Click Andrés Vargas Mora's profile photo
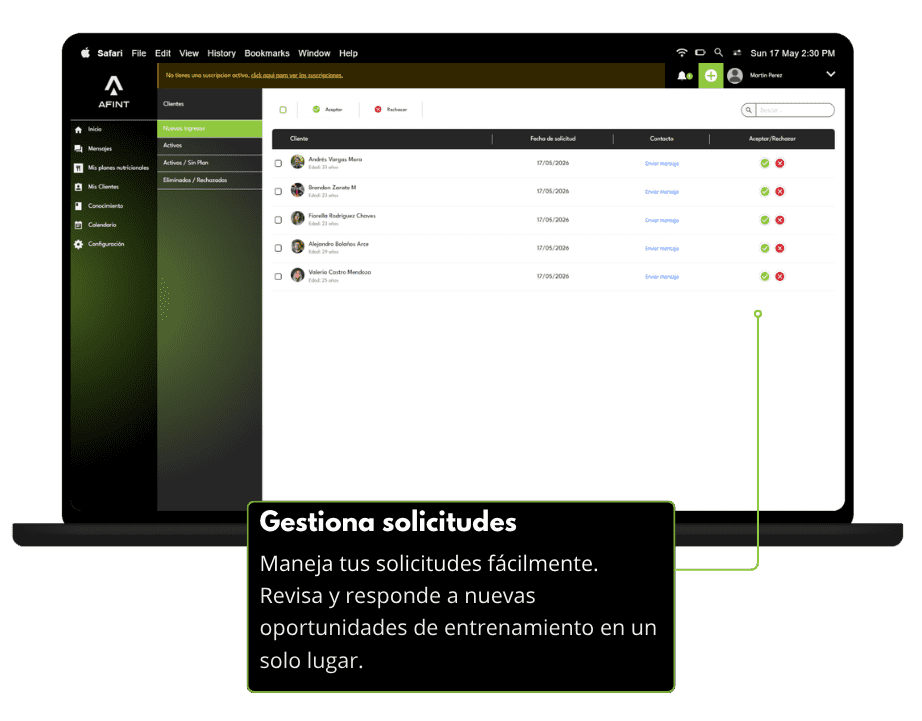This screenshot has height=721, width=922. pyautogui.click(x=298, y=162)
